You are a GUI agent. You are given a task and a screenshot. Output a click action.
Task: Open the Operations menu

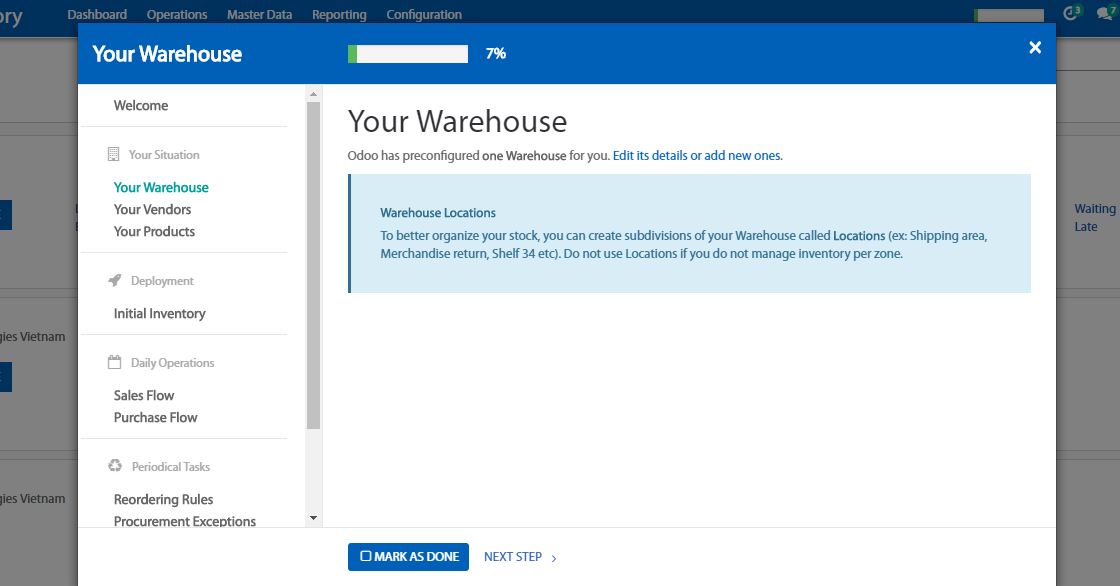177,15
